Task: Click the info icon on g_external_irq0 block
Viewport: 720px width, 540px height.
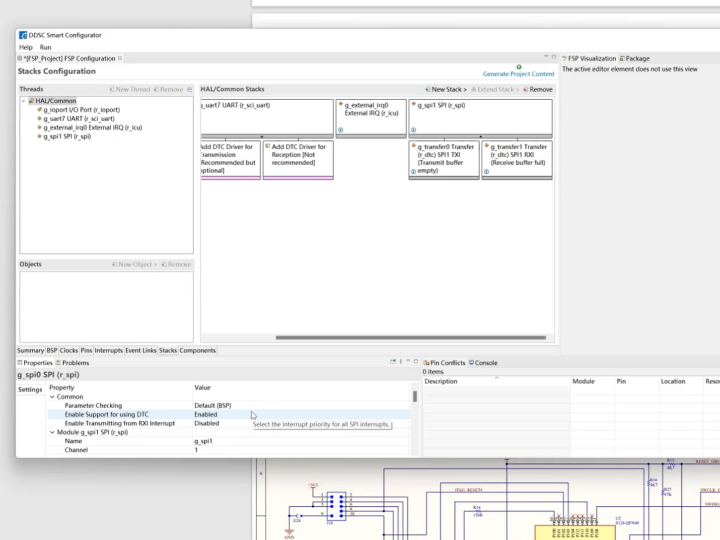Action: [340, 130]
